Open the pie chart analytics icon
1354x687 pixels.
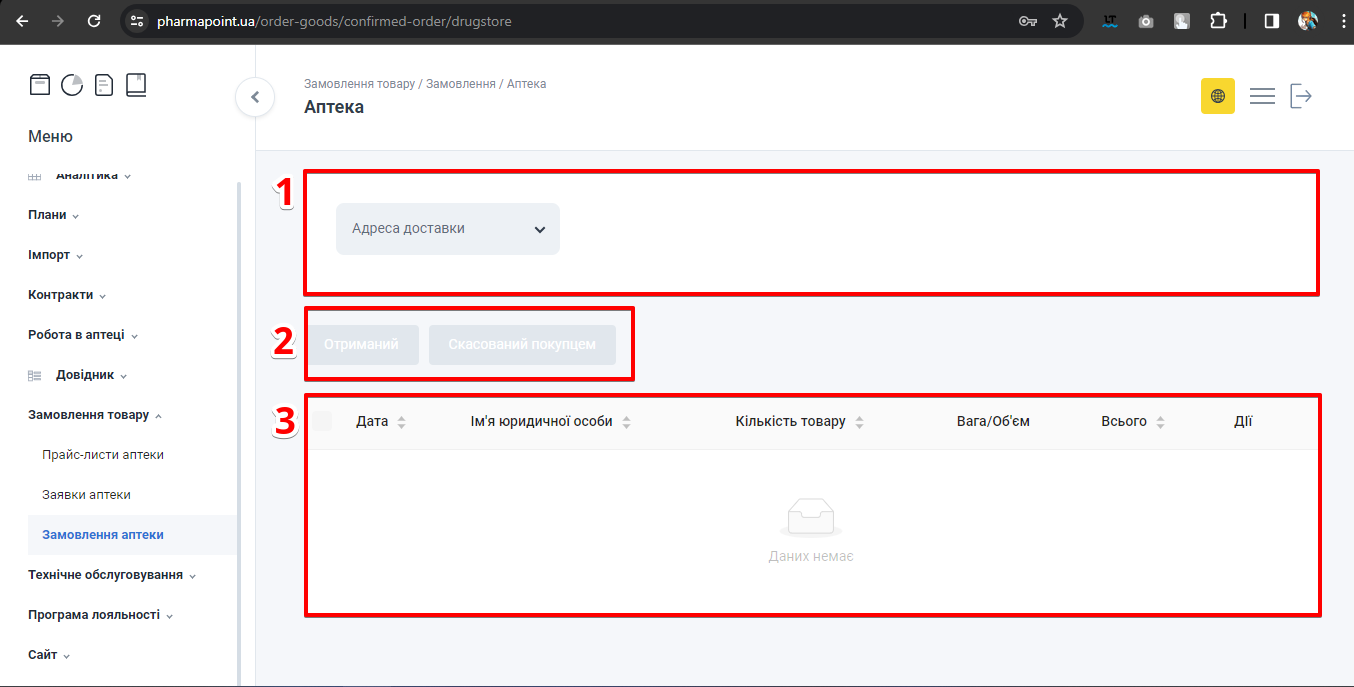72,85
